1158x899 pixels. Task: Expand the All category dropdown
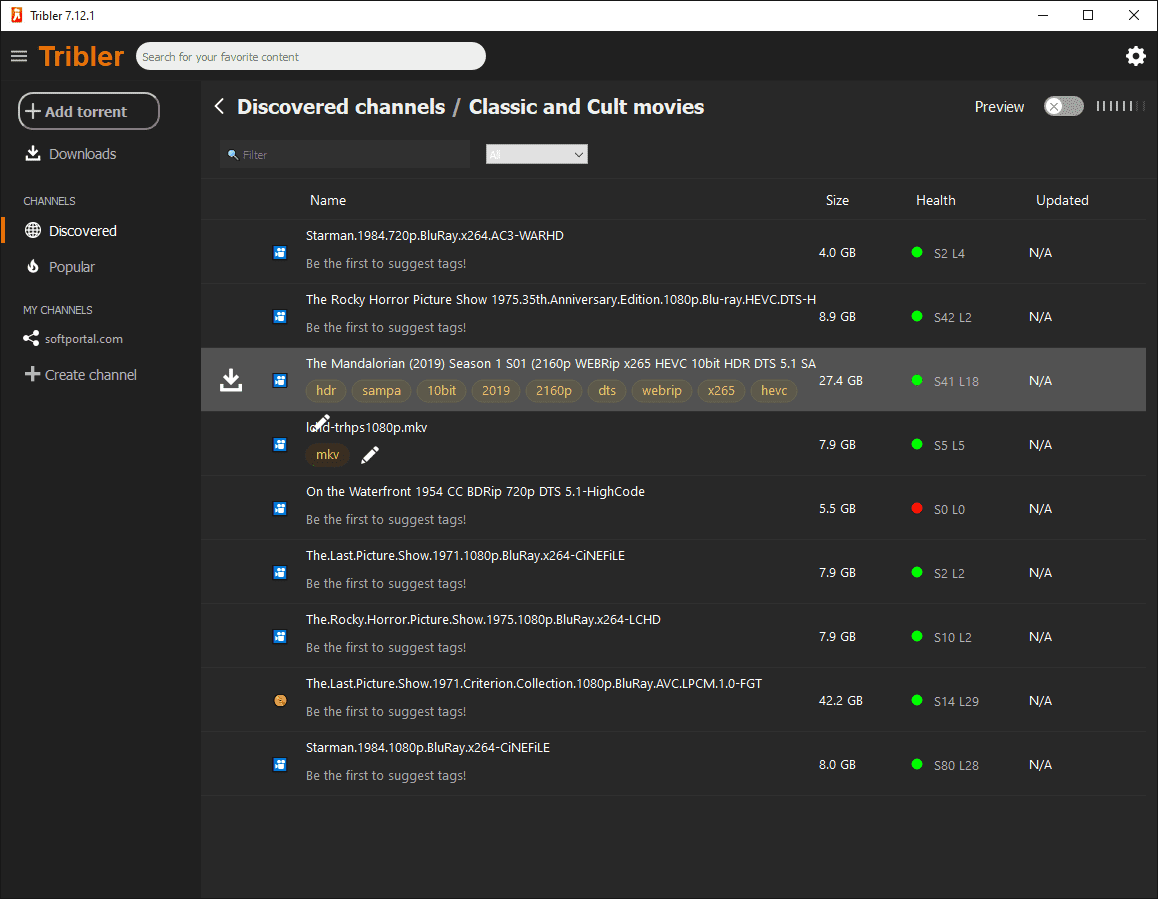tap(536, 155)
